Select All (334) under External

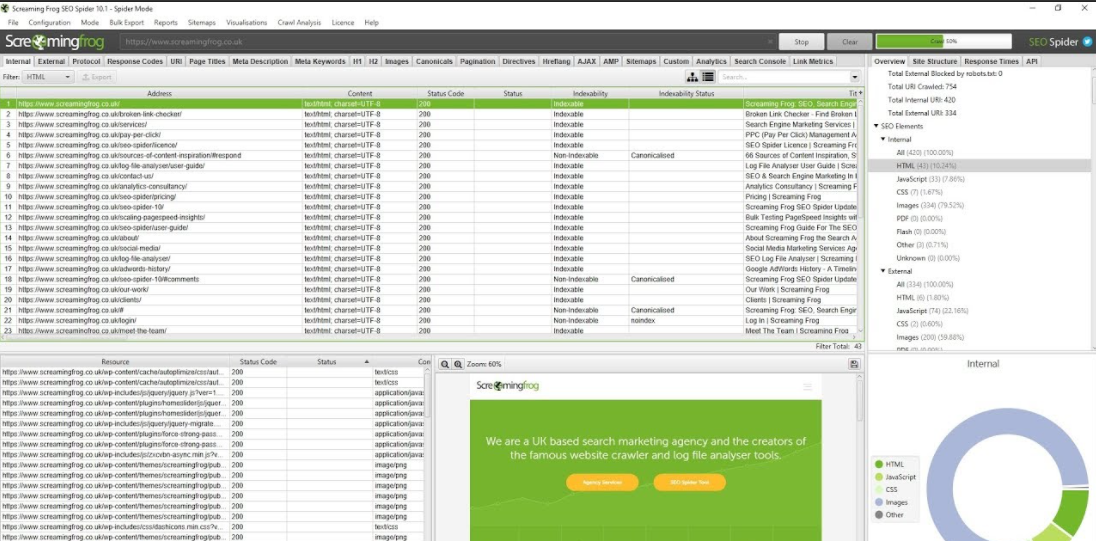925,284
